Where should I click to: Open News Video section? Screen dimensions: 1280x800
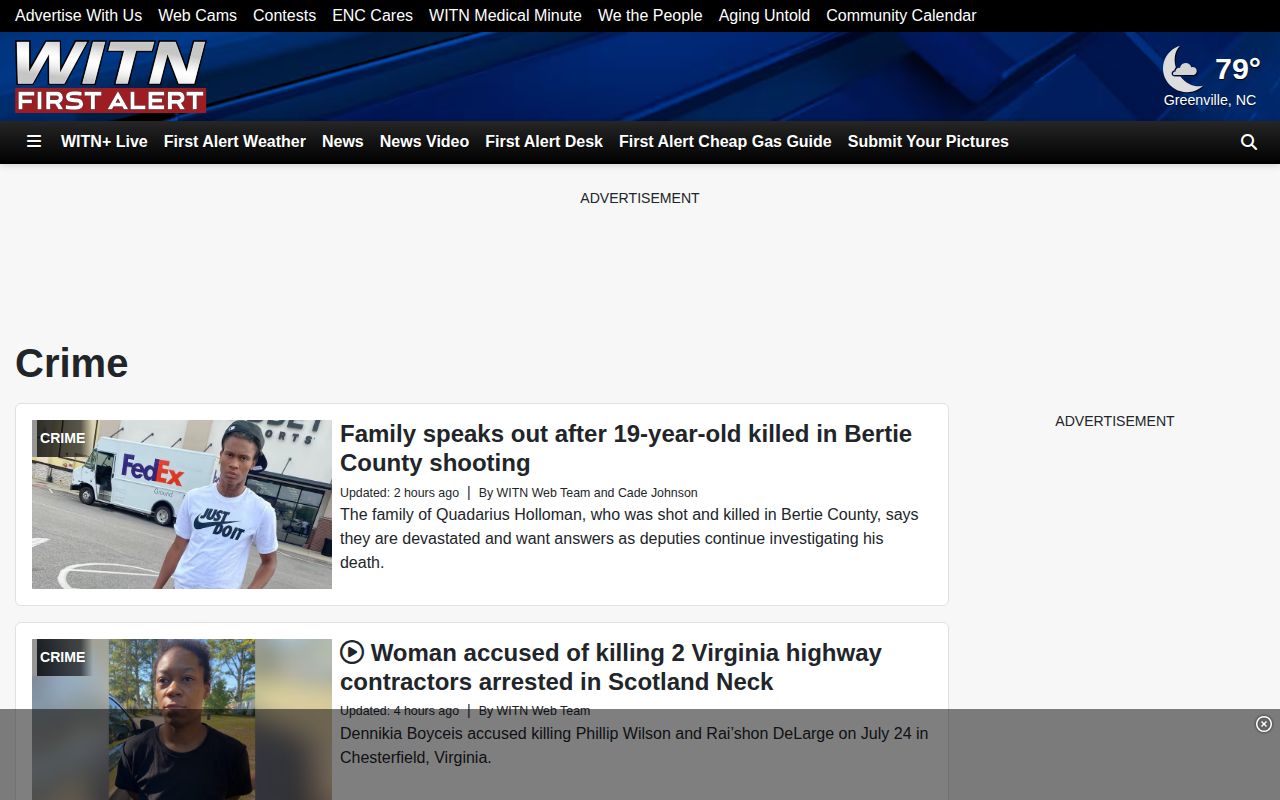[x=424, y=142]
